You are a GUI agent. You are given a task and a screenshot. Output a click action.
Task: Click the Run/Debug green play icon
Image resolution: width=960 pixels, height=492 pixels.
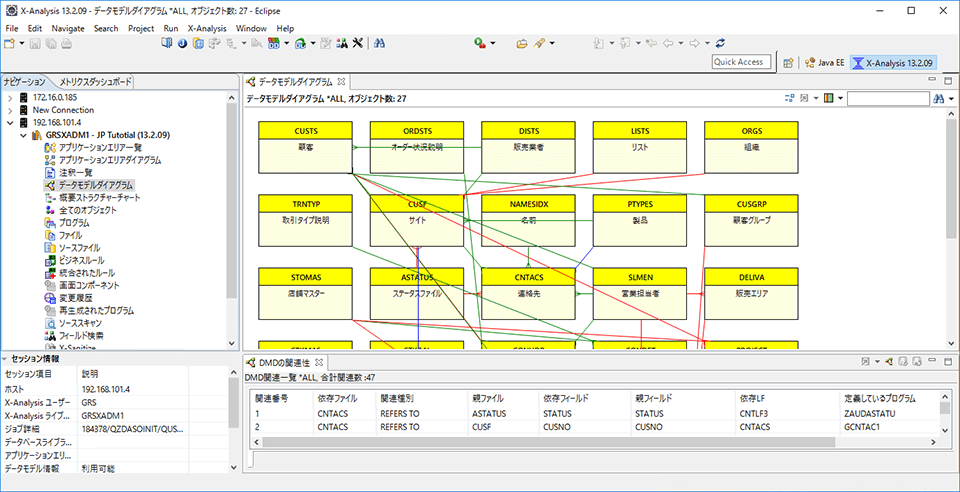[x=480, y=43]
